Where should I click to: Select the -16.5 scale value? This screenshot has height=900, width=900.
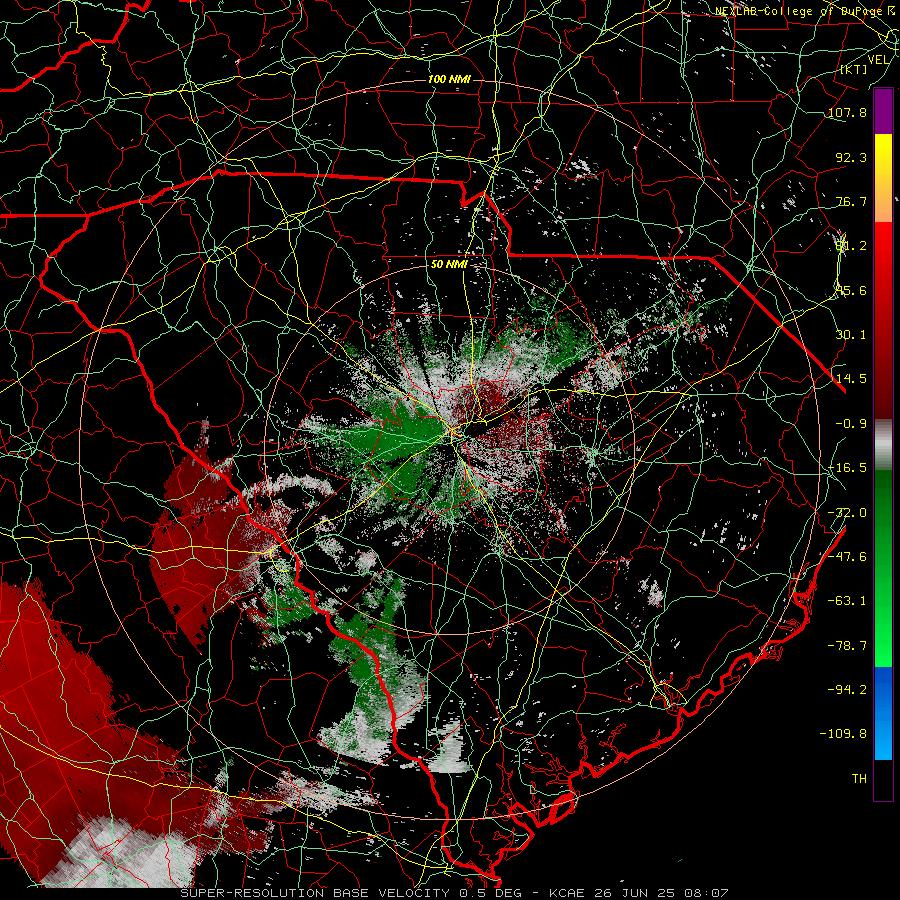(x=847, y=468)
